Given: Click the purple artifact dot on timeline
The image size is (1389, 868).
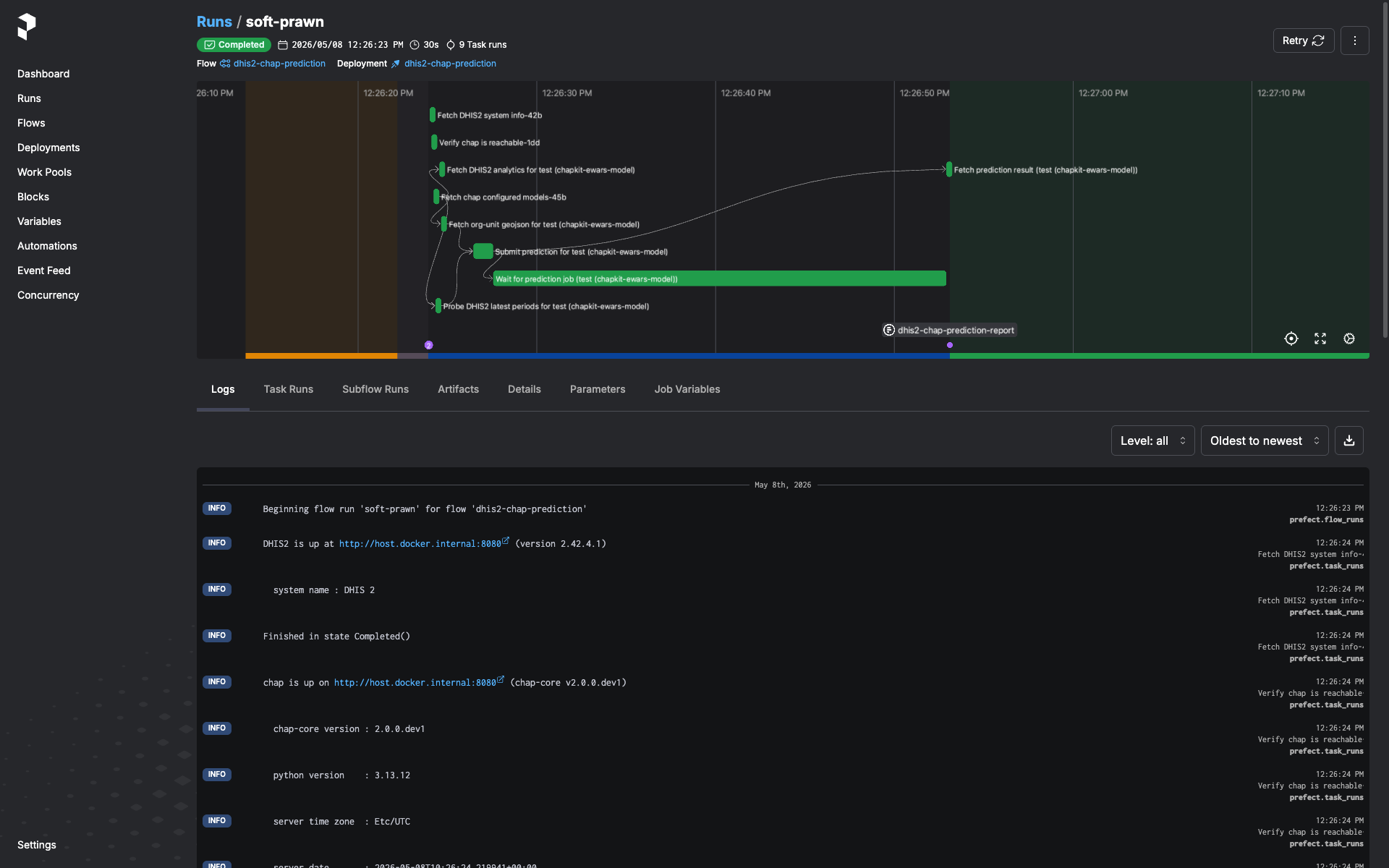Looking at the screenshot, I should click(950, 345).
